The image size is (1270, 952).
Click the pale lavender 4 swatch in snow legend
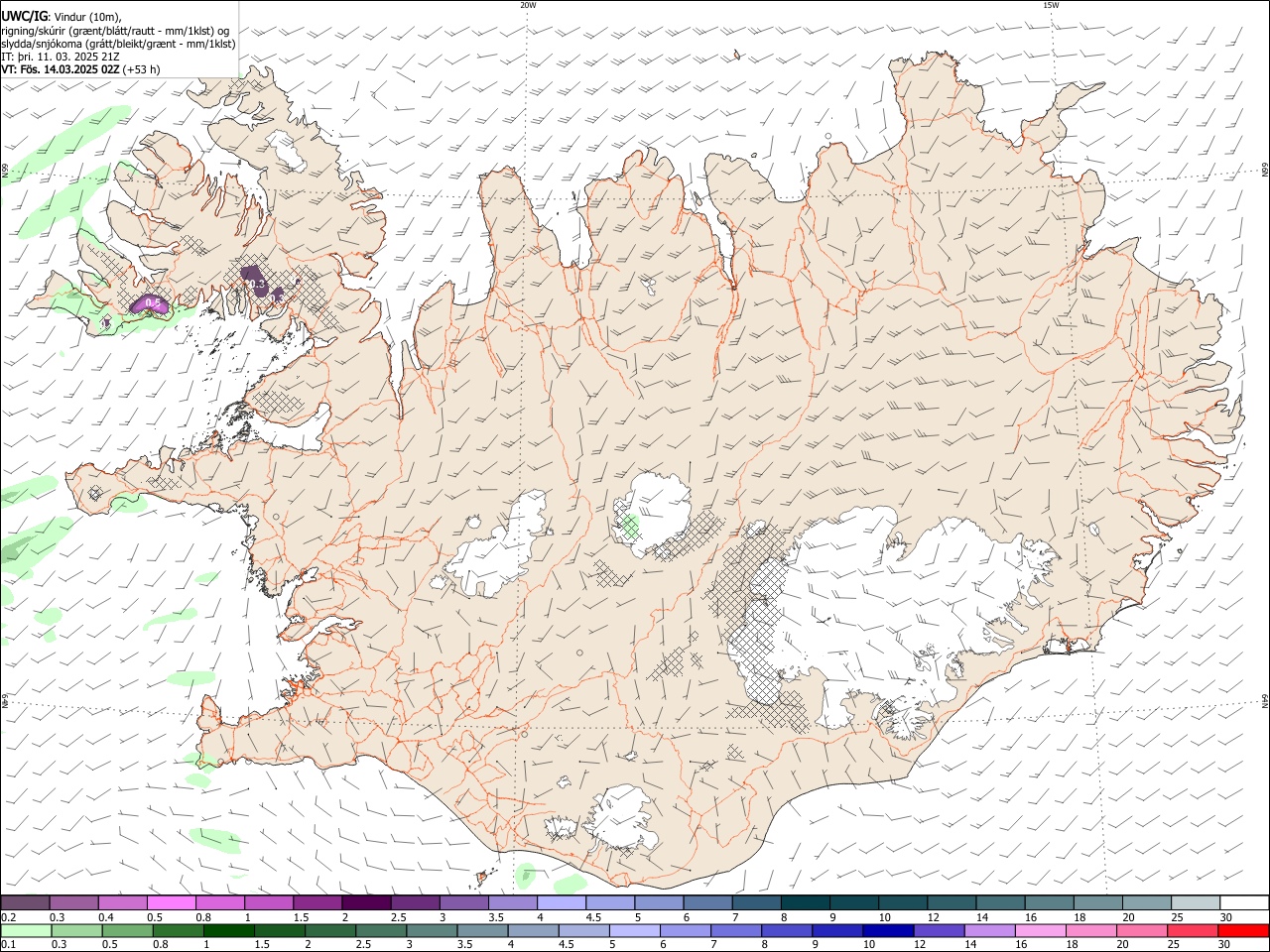(x=561, y=902)
